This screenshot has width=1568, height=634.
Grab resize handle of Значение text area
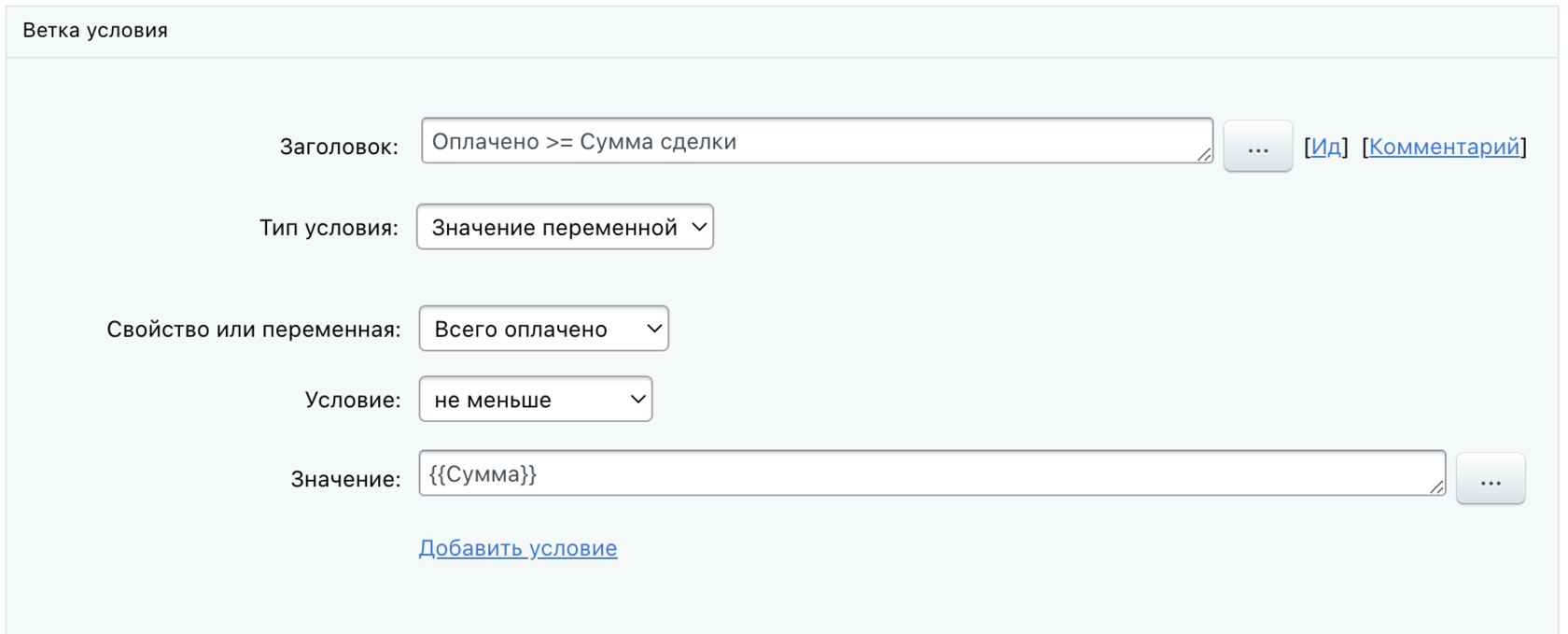point(1436,486)
